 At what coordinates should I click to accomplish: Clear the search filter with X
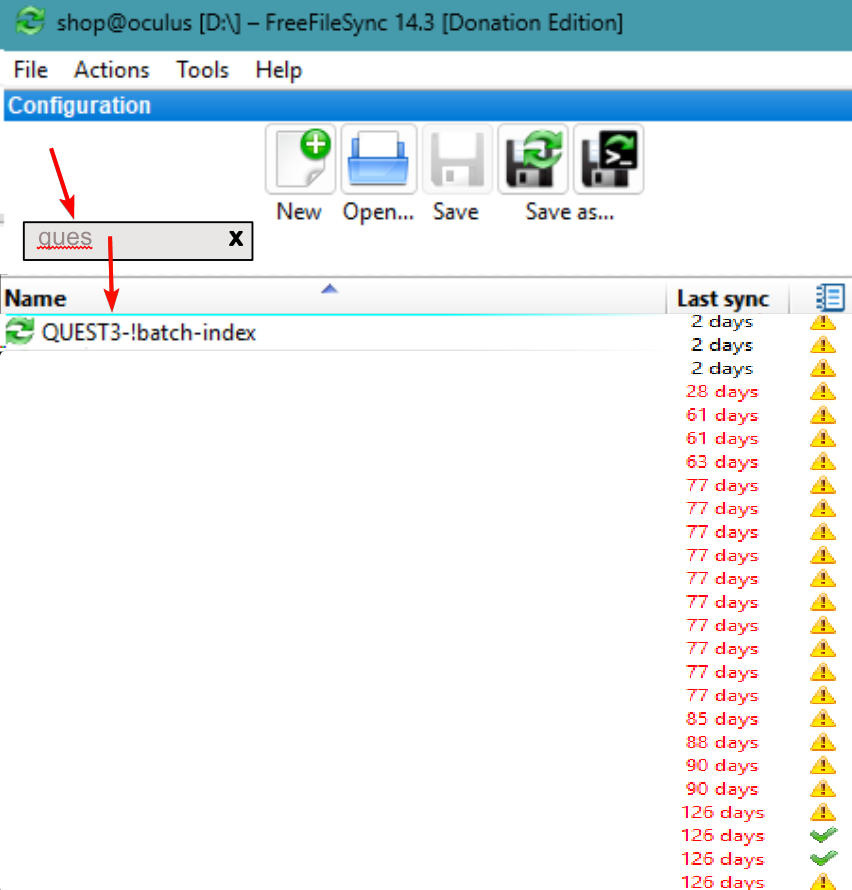236,238
